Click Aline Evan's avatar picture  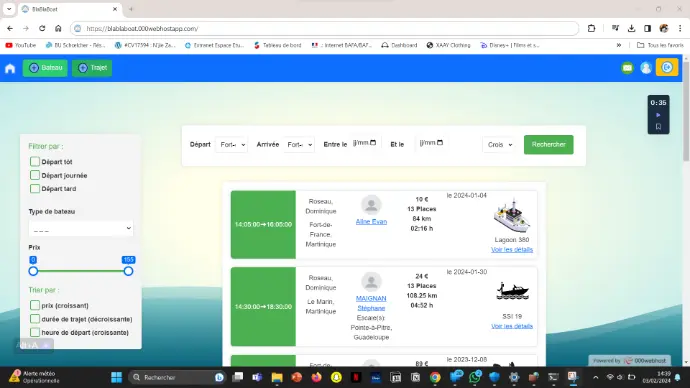click(371, 205)
